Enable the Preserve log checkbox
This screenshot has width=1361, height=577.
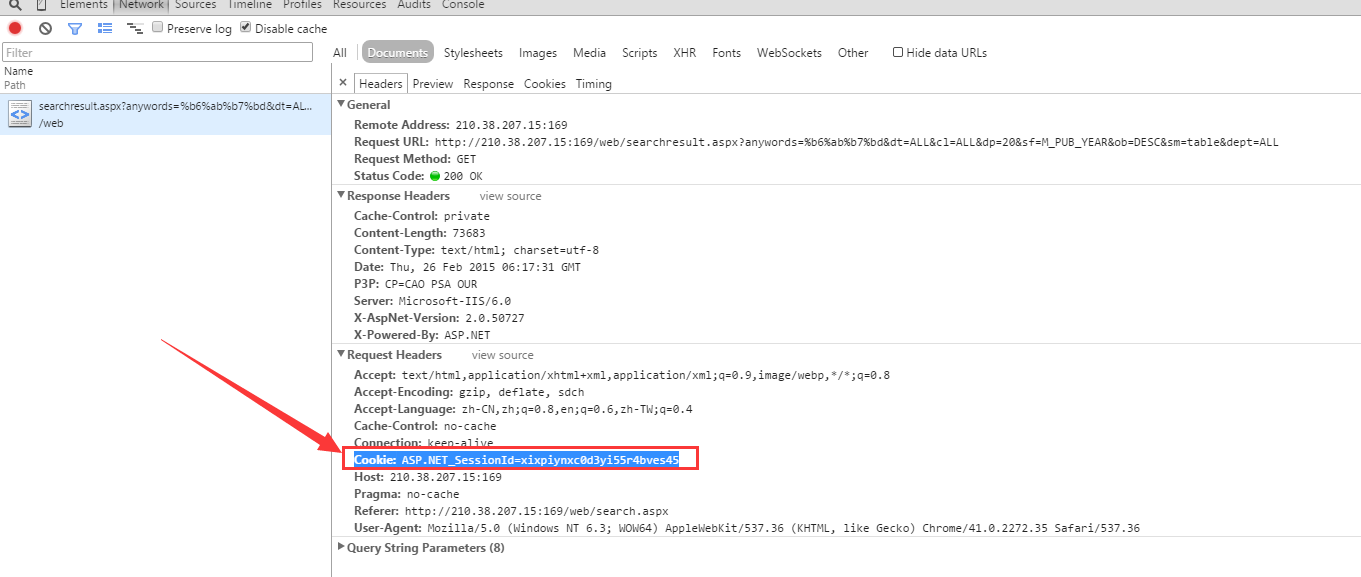point(158,28)
